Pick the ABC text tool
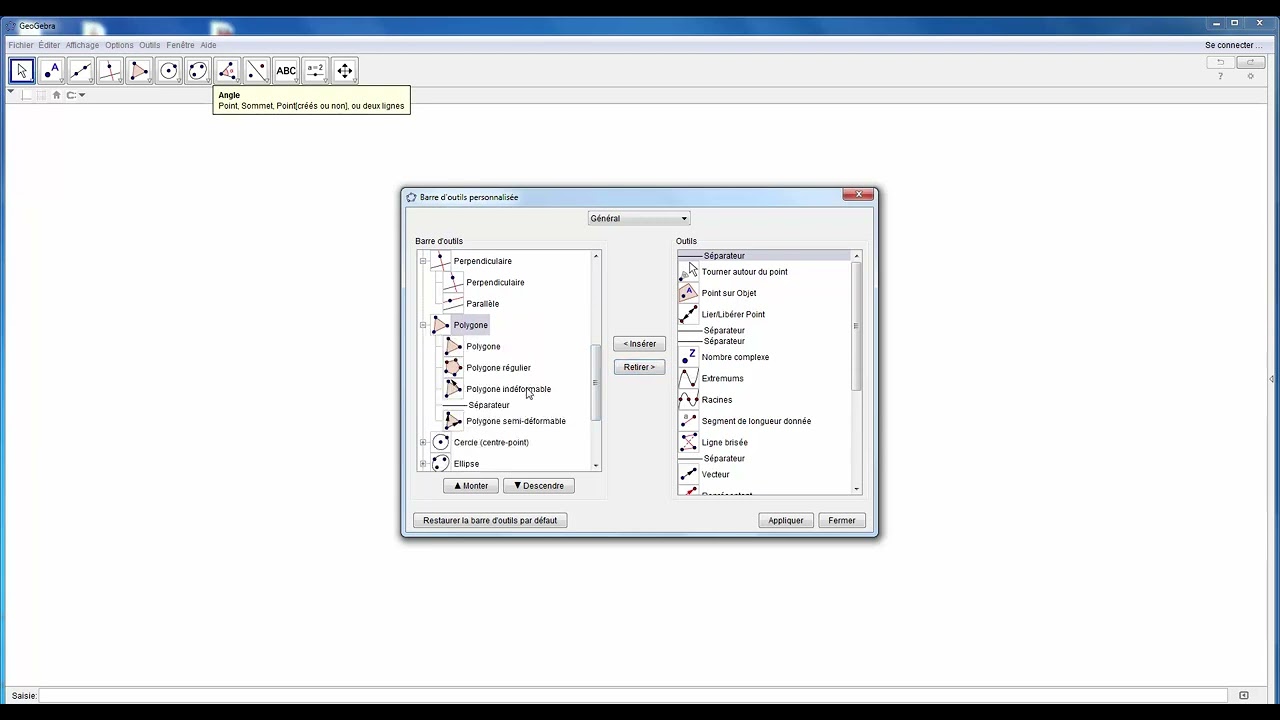1280x720 pixels. point(286,70)
